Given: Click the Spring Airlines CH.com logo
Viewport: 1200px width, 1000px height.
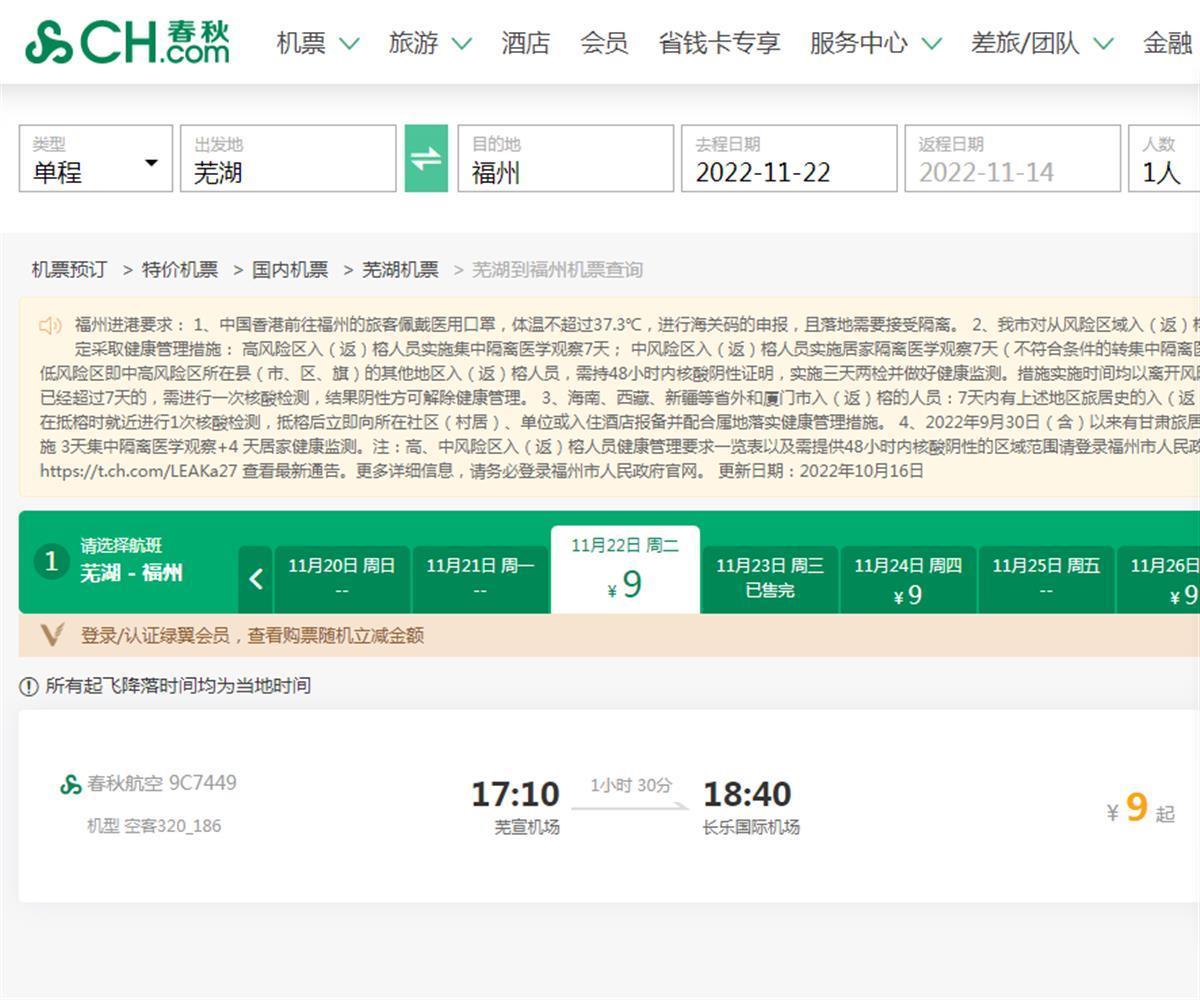Looking at the screenshot, I should tap(127, 42).
